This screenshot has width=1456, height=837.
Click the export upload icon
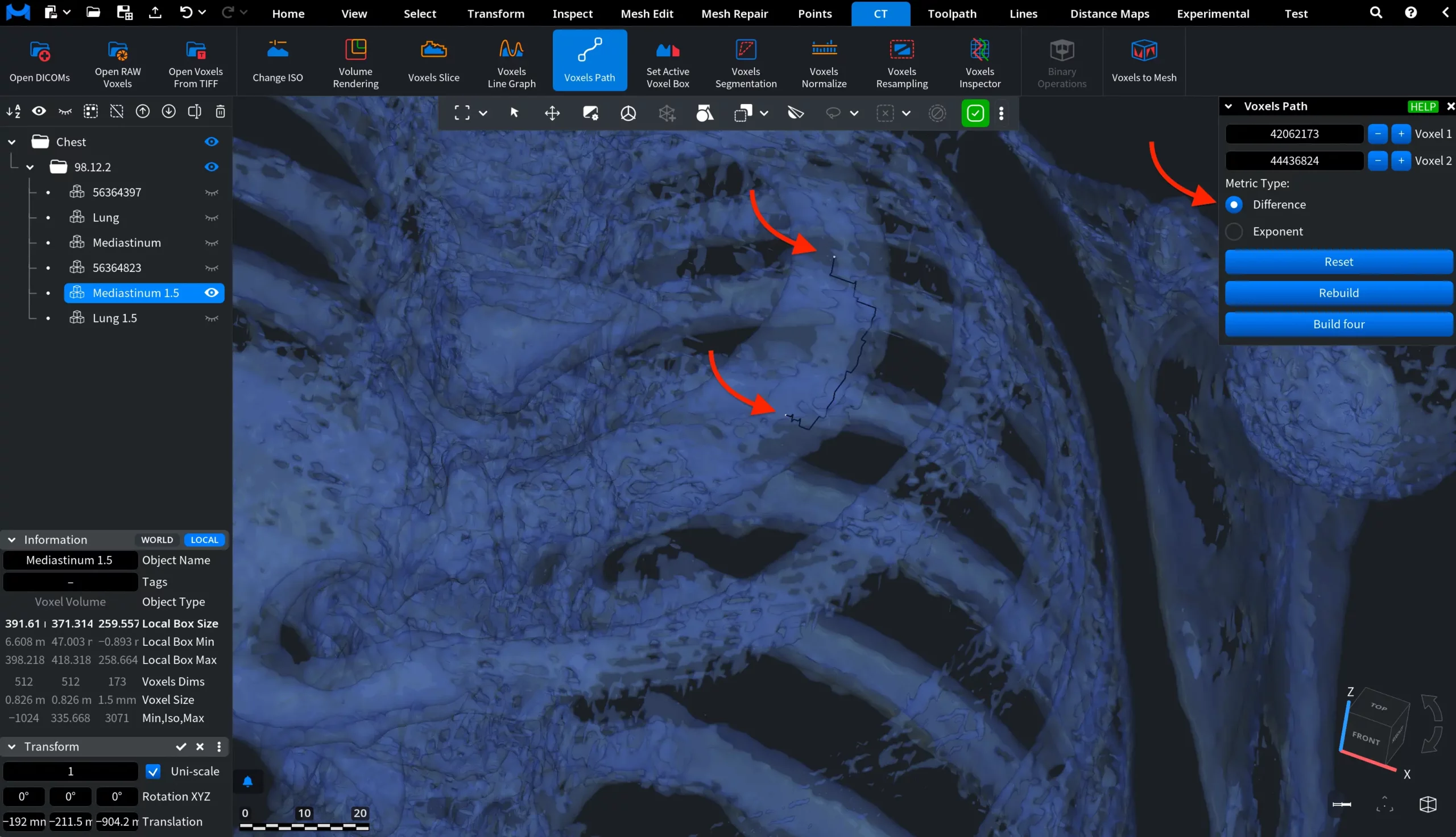click(155, 13)
